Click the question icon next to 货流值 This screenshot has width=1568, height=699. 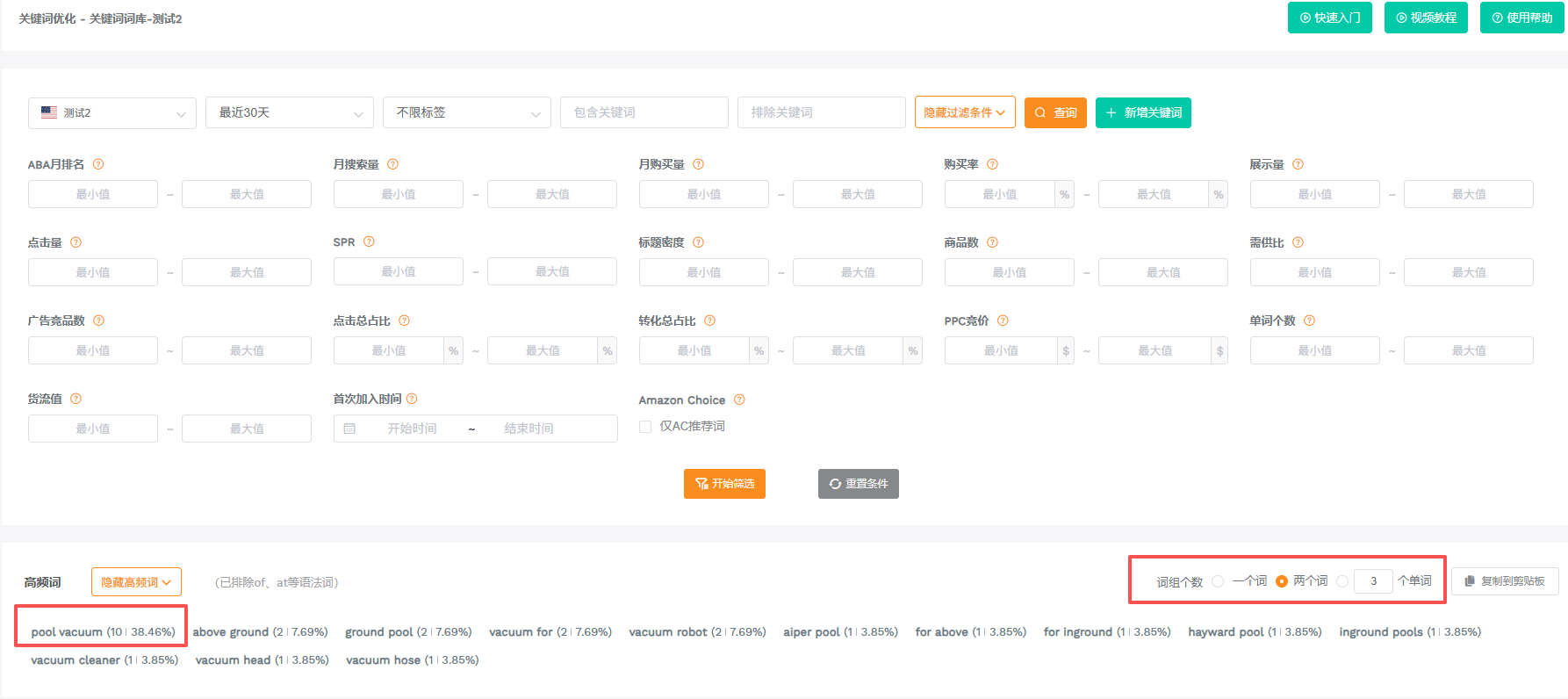tap(76, 399)
